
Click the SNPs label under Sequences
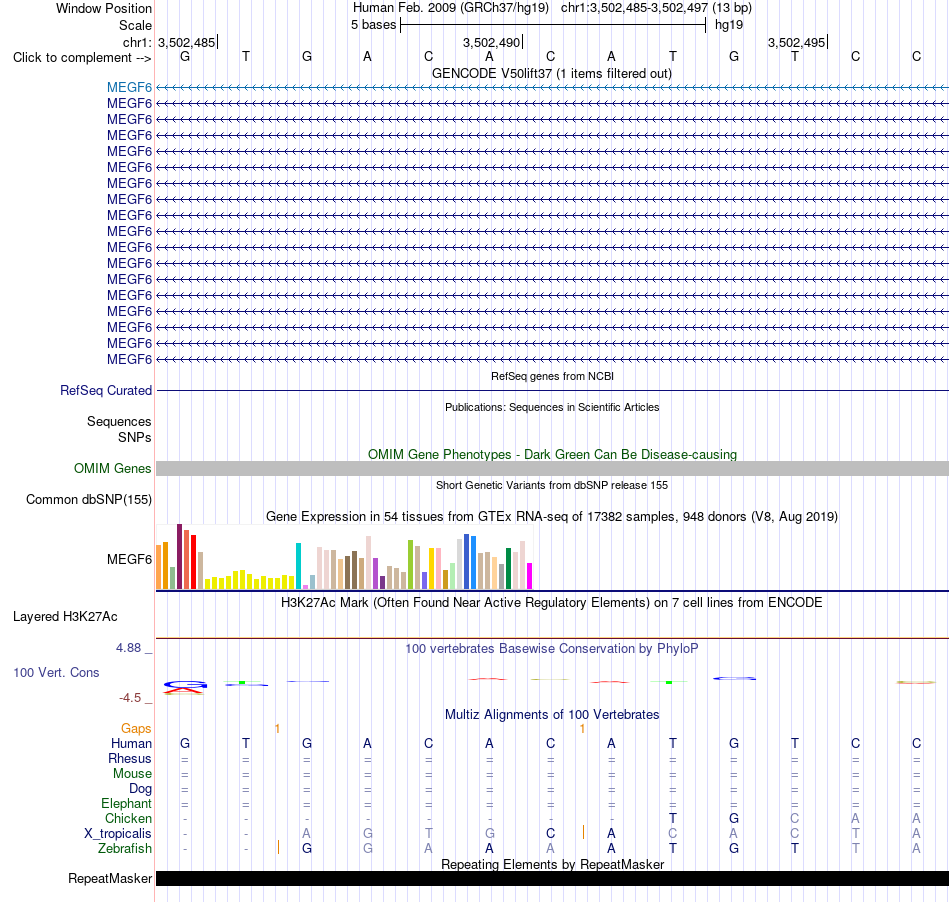coord(135,437)
